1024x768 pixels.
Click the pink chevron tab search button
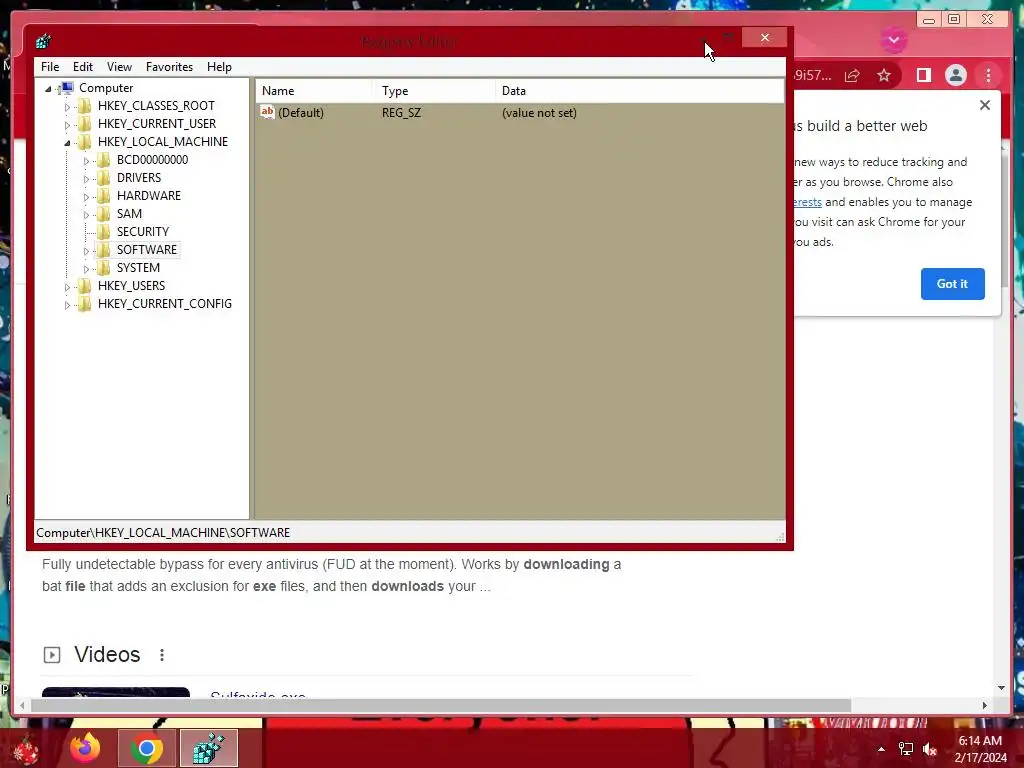(x=893, y=40)
